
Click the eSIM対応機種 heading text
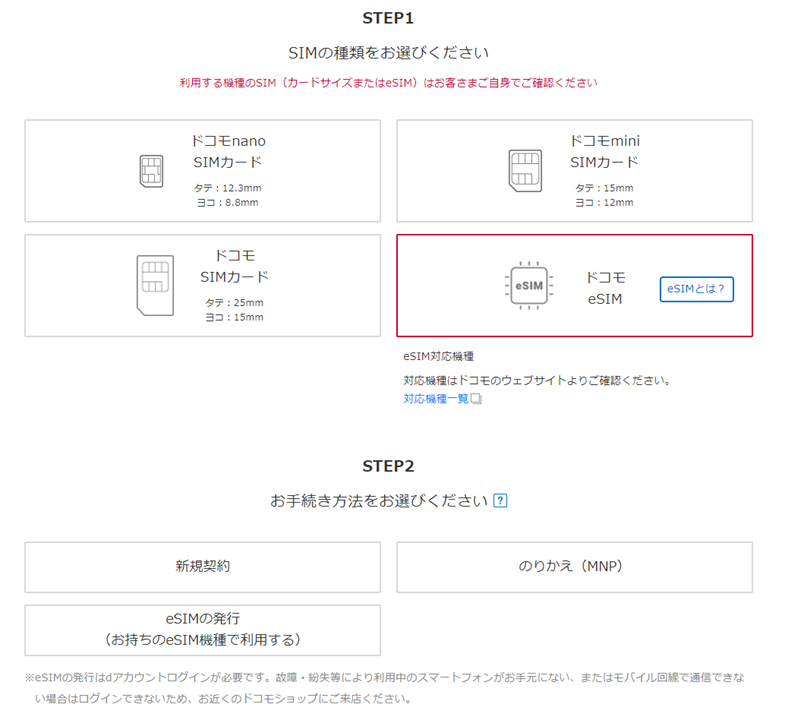tap(438, 356)
